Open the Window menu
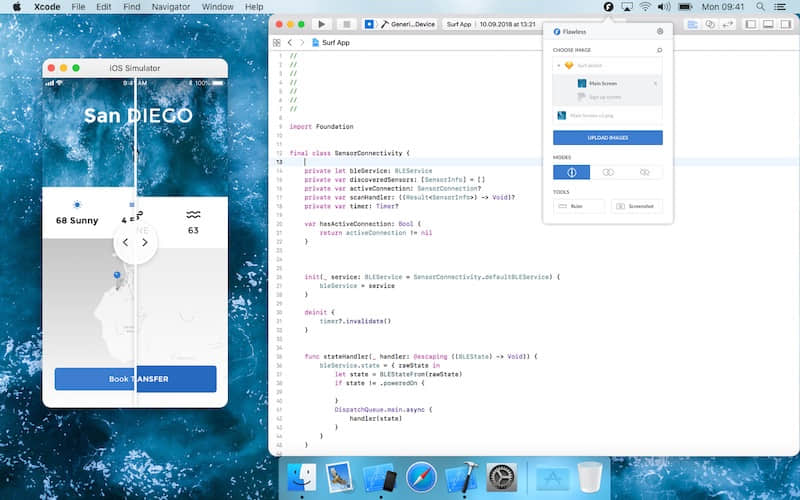Image resolution: width=800 pixels, height=500 pixels. tap(217, 7)
